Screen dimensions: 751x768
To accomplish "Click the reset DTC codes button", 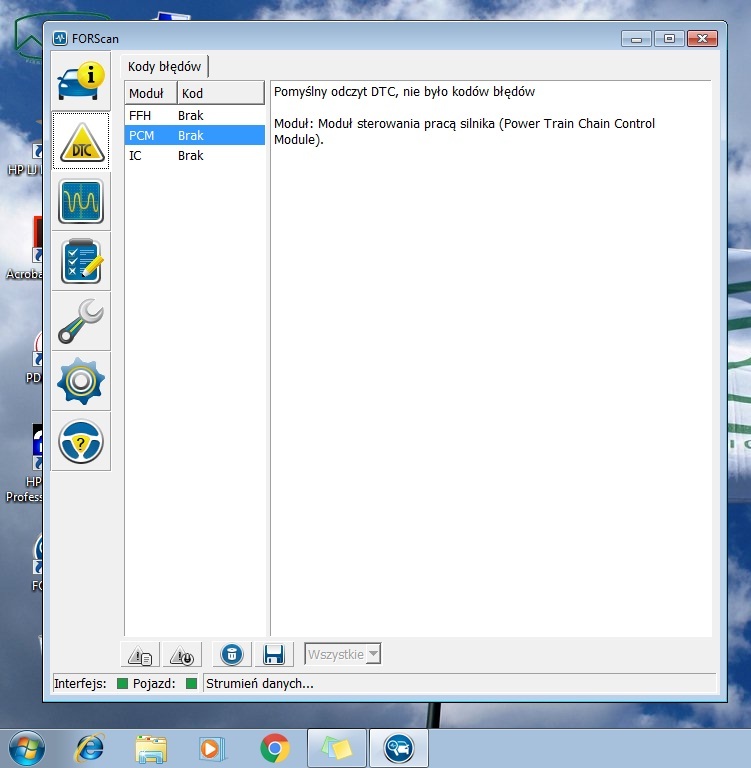I will [182, 655].
